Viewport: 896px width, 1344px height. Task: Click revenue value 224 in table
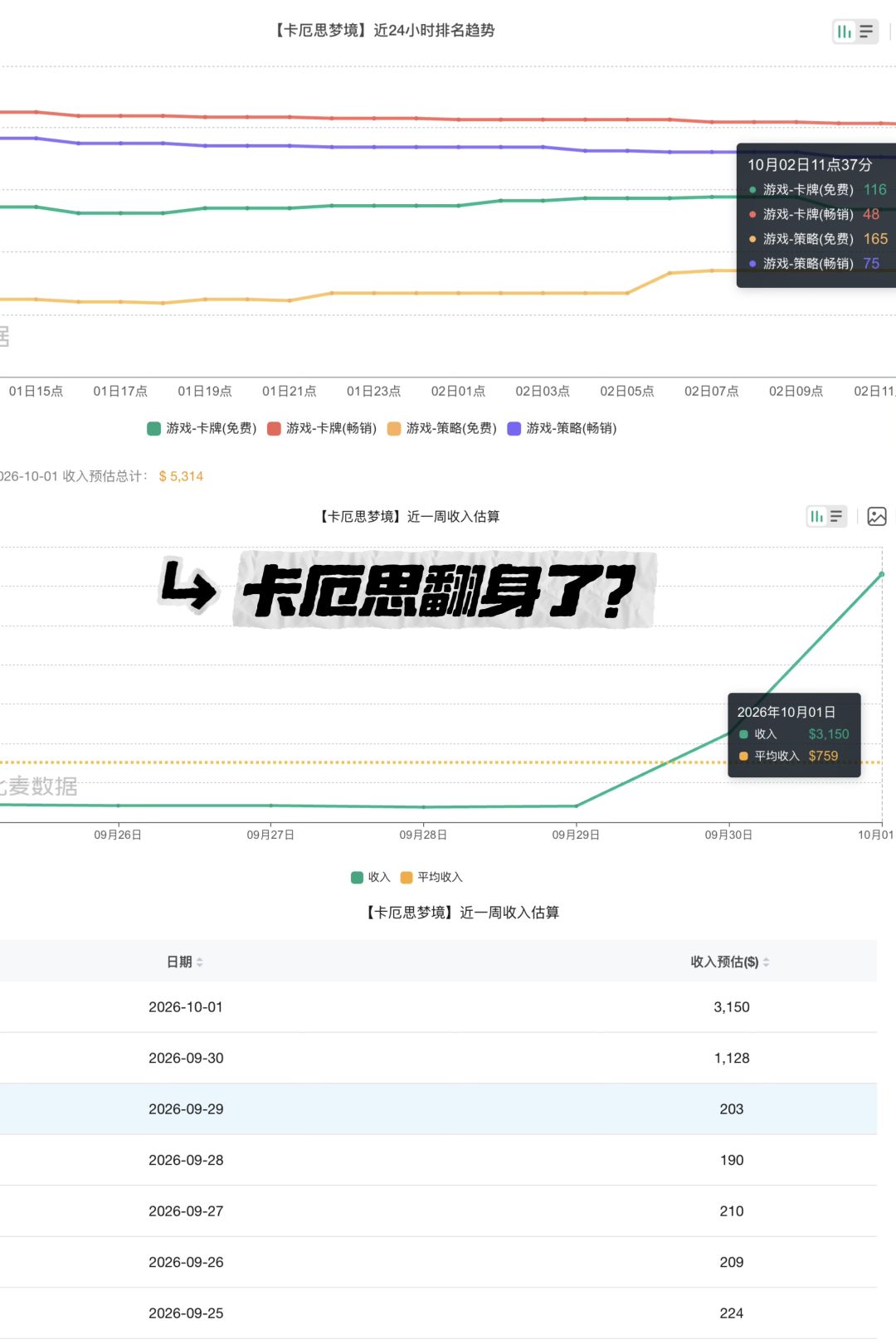(x=732, y=1313)
